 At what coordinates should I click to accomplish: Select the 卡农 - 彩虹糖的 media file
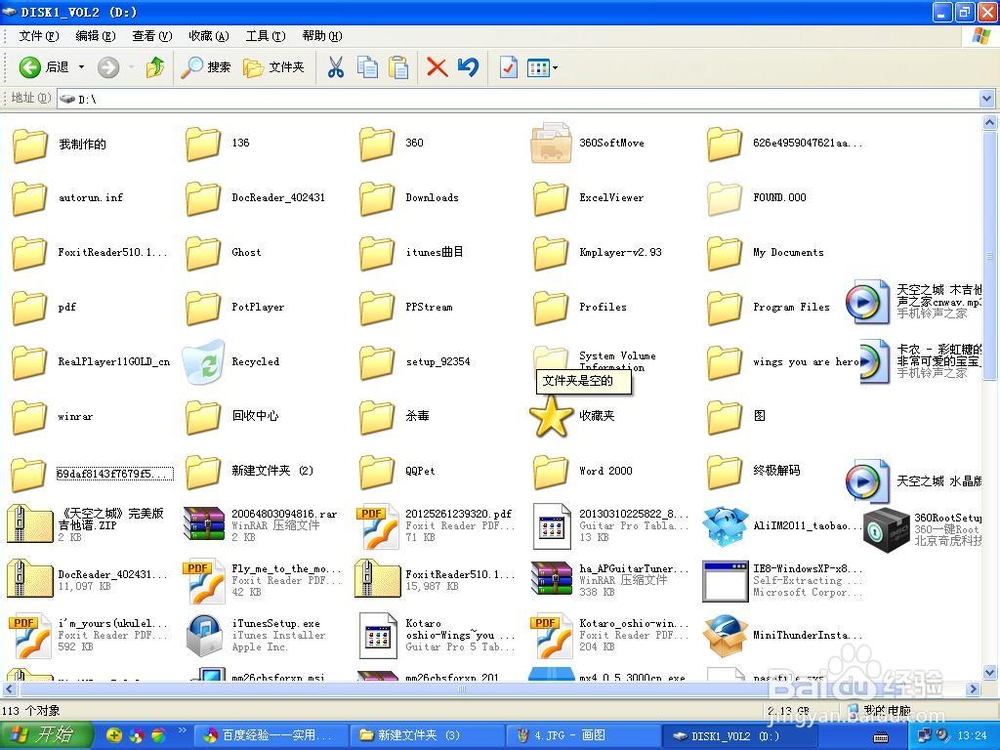[x=920, y=362]
